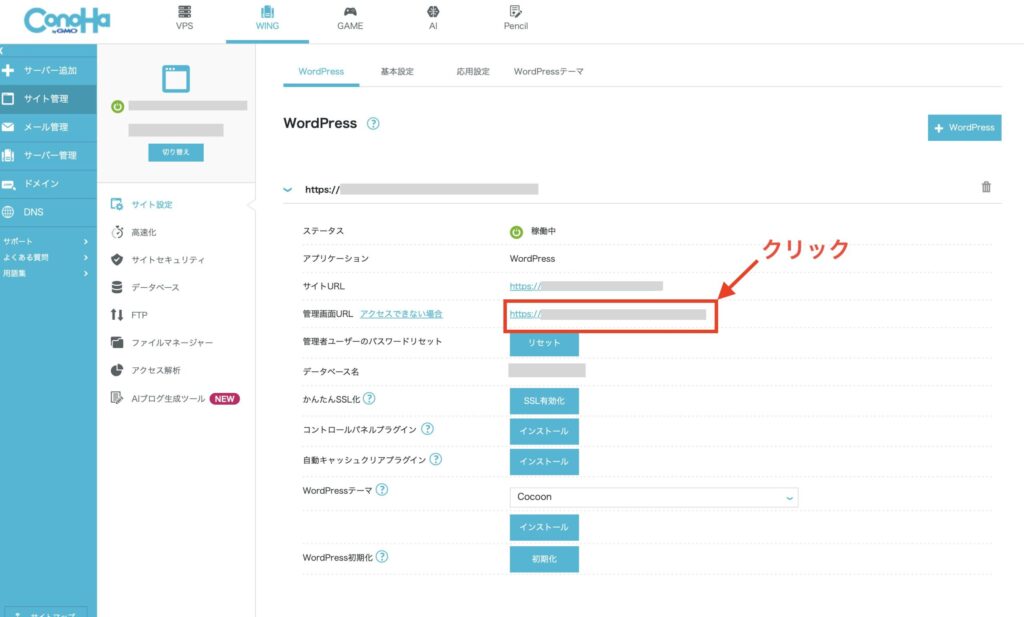Open help icon for 自動キャッシュクリアプラグイン
Screen dimensions: 1024x617
tap(436, 459)
